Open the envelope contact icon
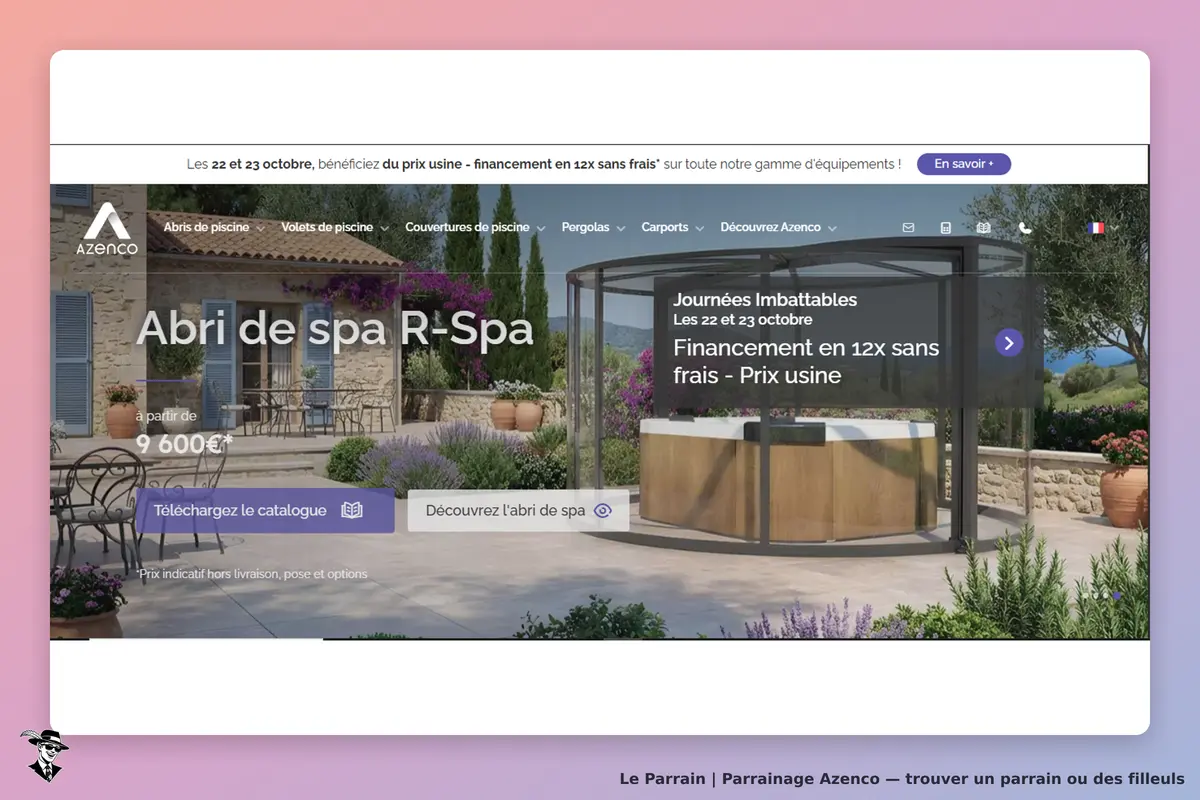Viewport: 1200px width, 800px height. point(908,228)
